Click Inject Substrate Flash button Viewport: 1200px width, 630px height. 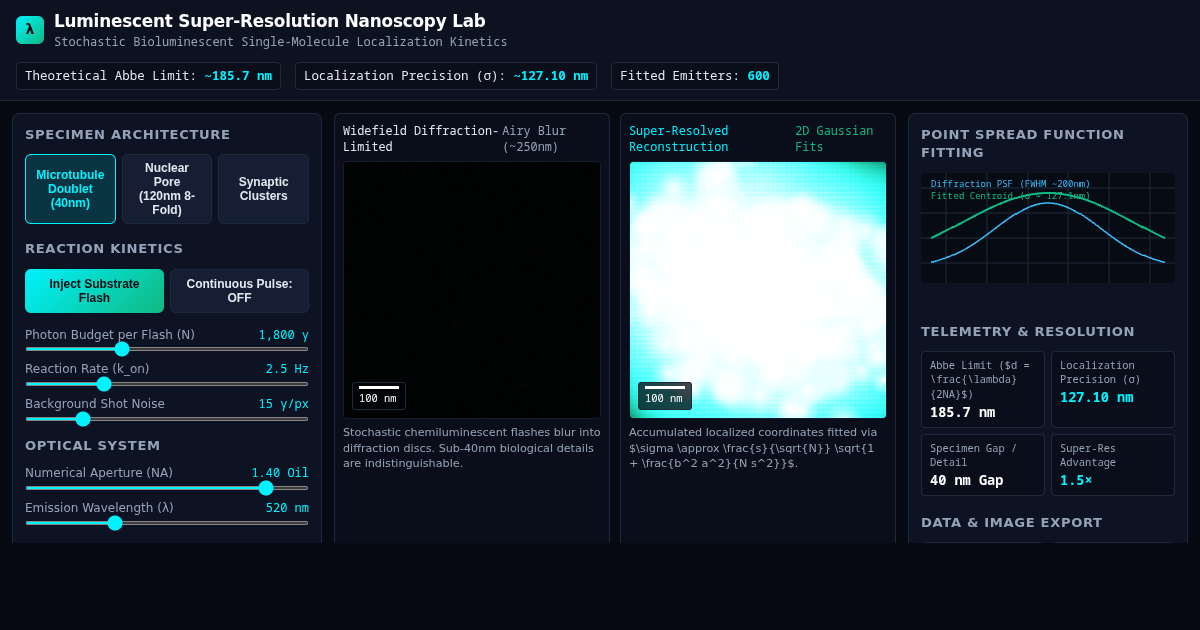tap(94, 291)
